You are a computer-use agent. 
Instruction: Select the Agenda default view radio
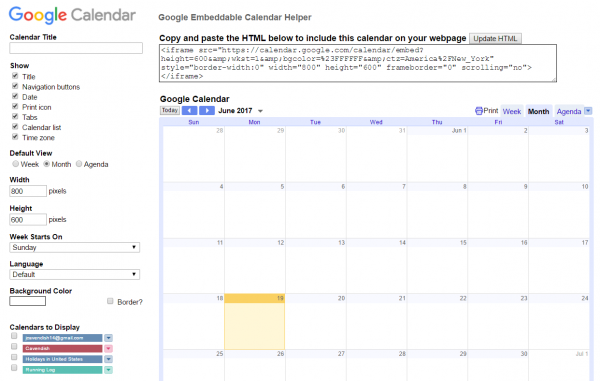point(79,164)
